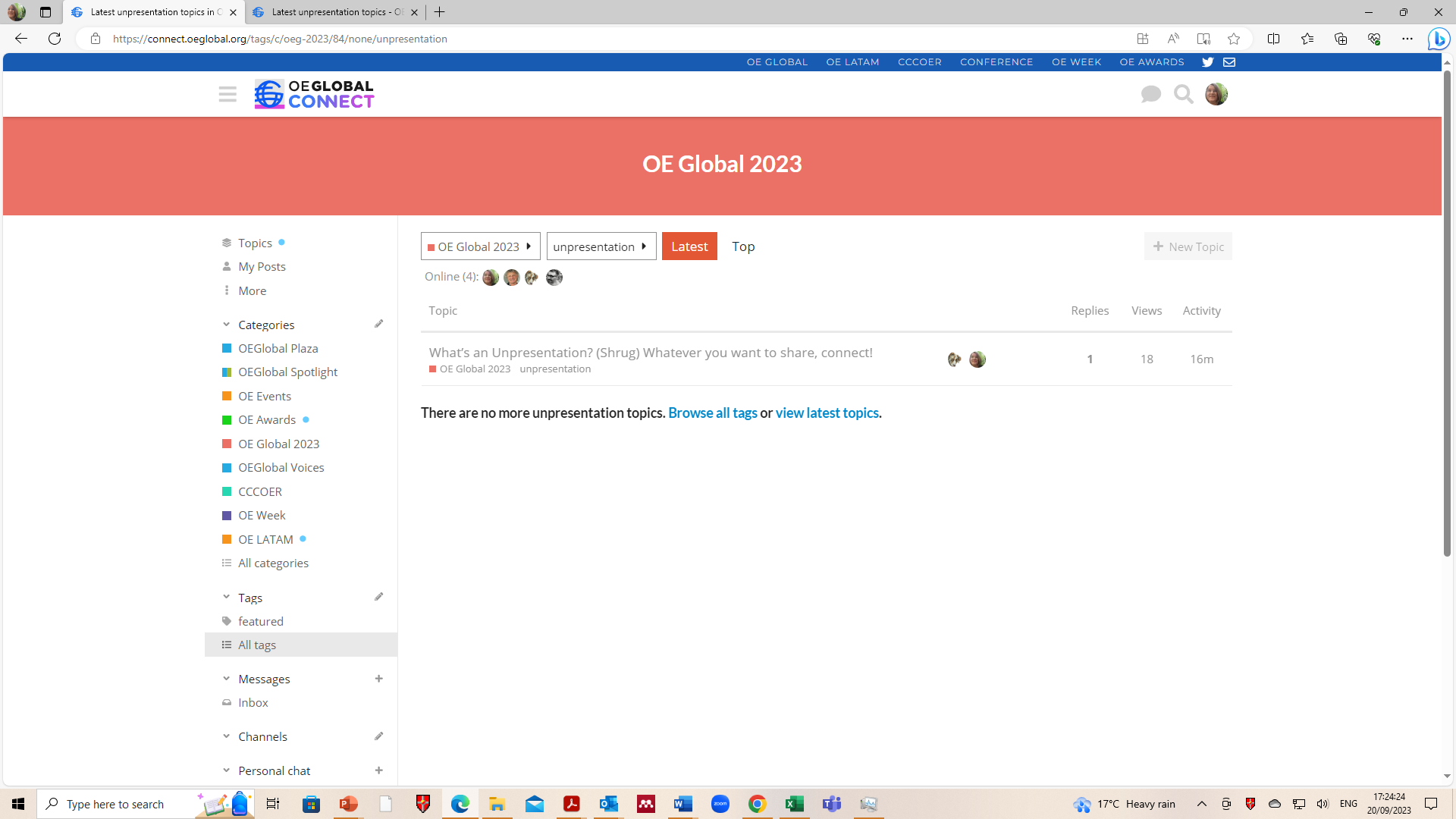Open the featured tag in sidebar
This screenshot has width=1456, height=819.
click(x=260, y=622)
